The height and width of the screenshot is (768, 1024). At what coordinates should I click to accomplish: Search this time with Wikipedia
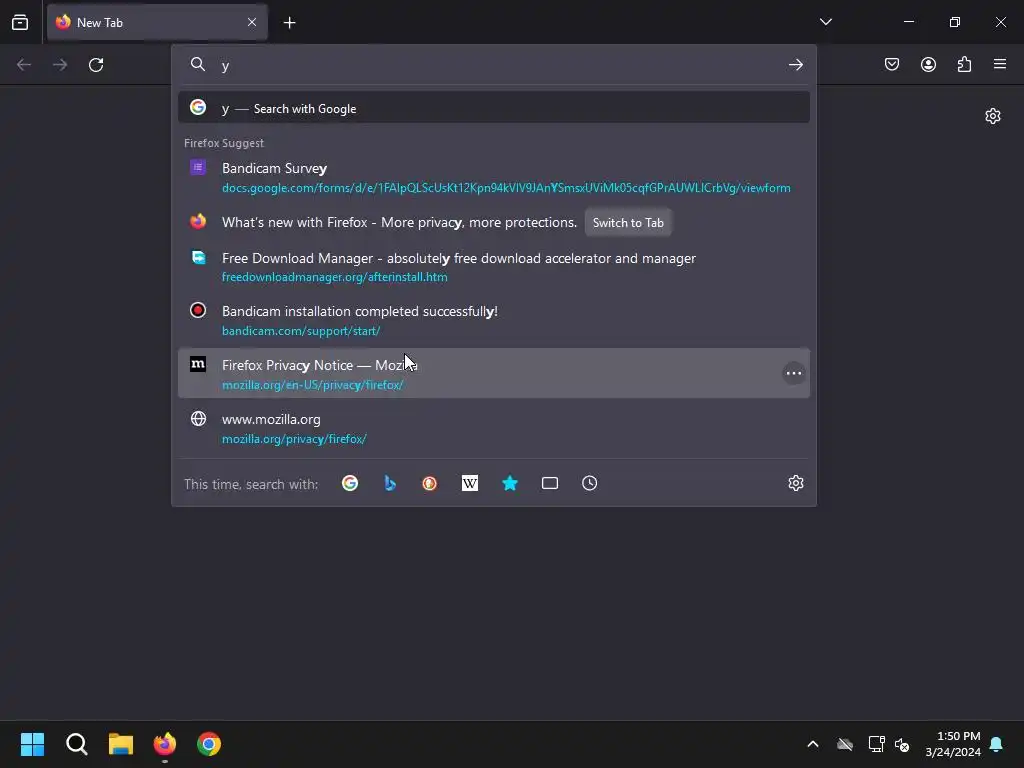pos(470,483)
